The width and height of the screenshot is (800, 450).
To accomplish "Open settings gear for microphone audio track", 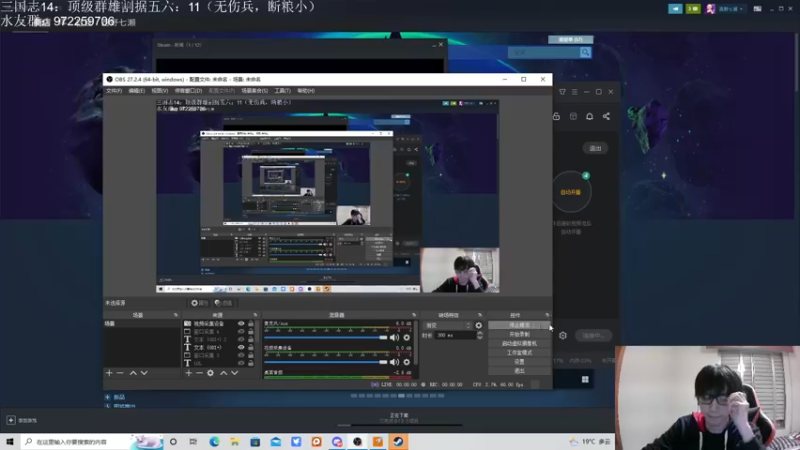I will (407, 337).
